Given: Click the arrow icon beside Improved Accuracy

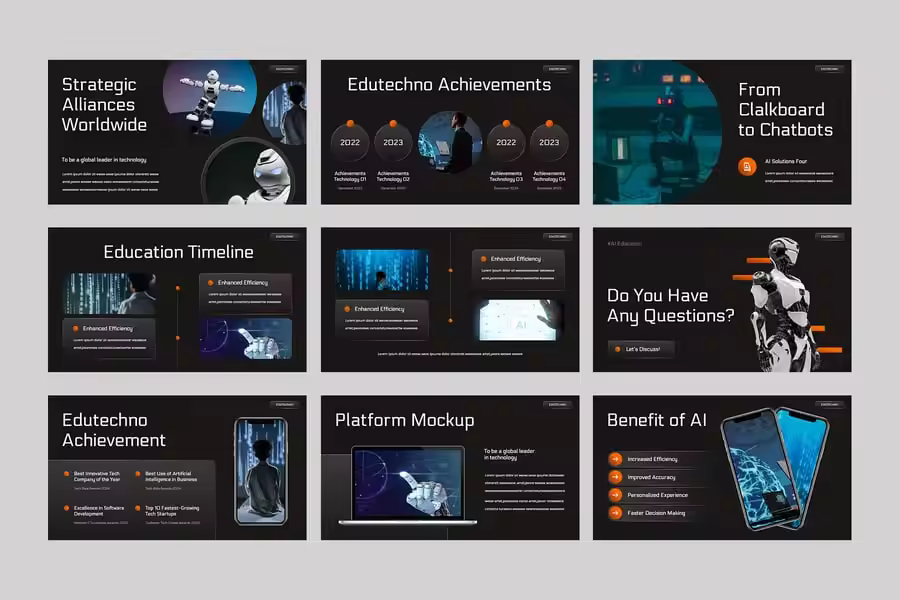Looking at the screenshot, I should click(616, 477).
